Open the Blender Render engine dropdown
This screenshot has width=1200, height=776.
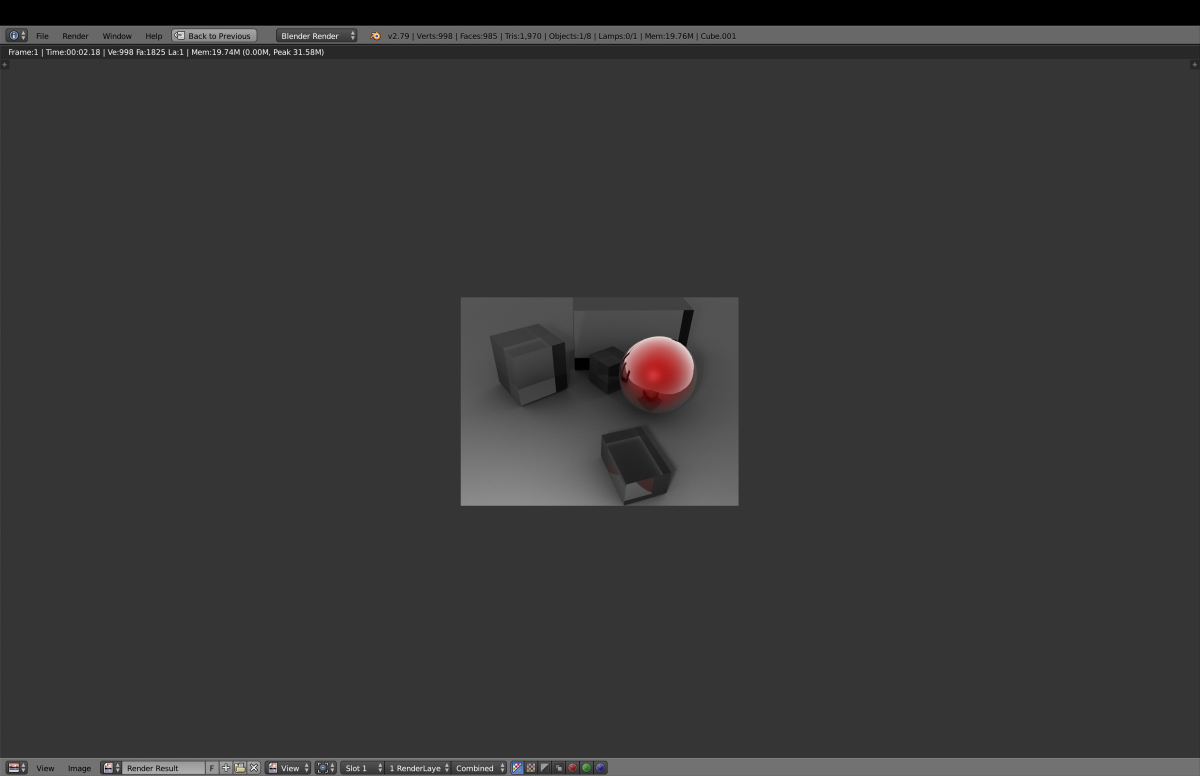[316, 36]
